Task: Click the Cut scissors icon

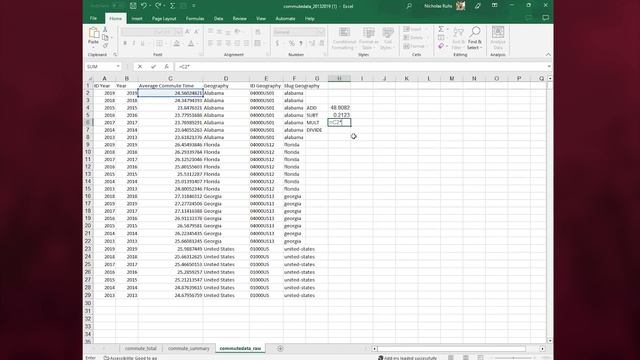Action: [x=105, y=30]
